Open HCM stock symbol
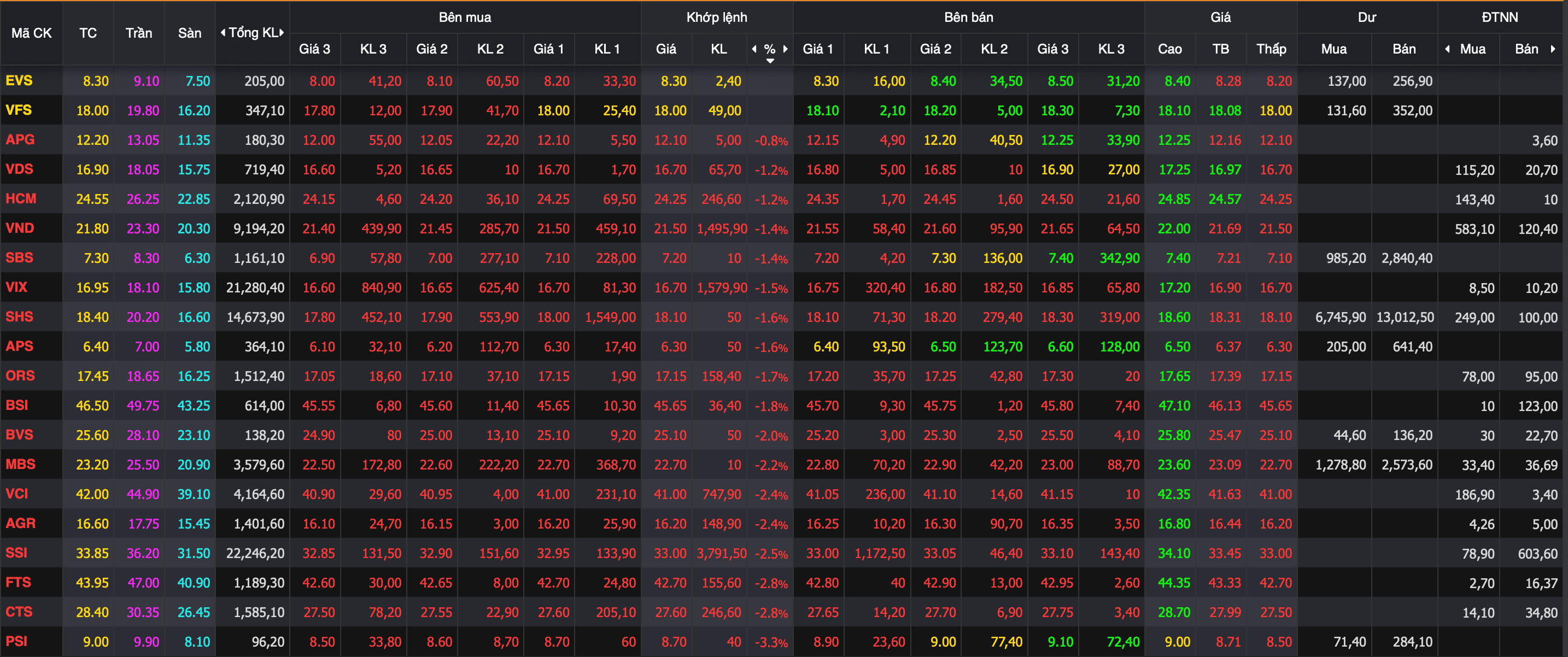The height and width of the screenshot is (657, 1568). [21, 198]
